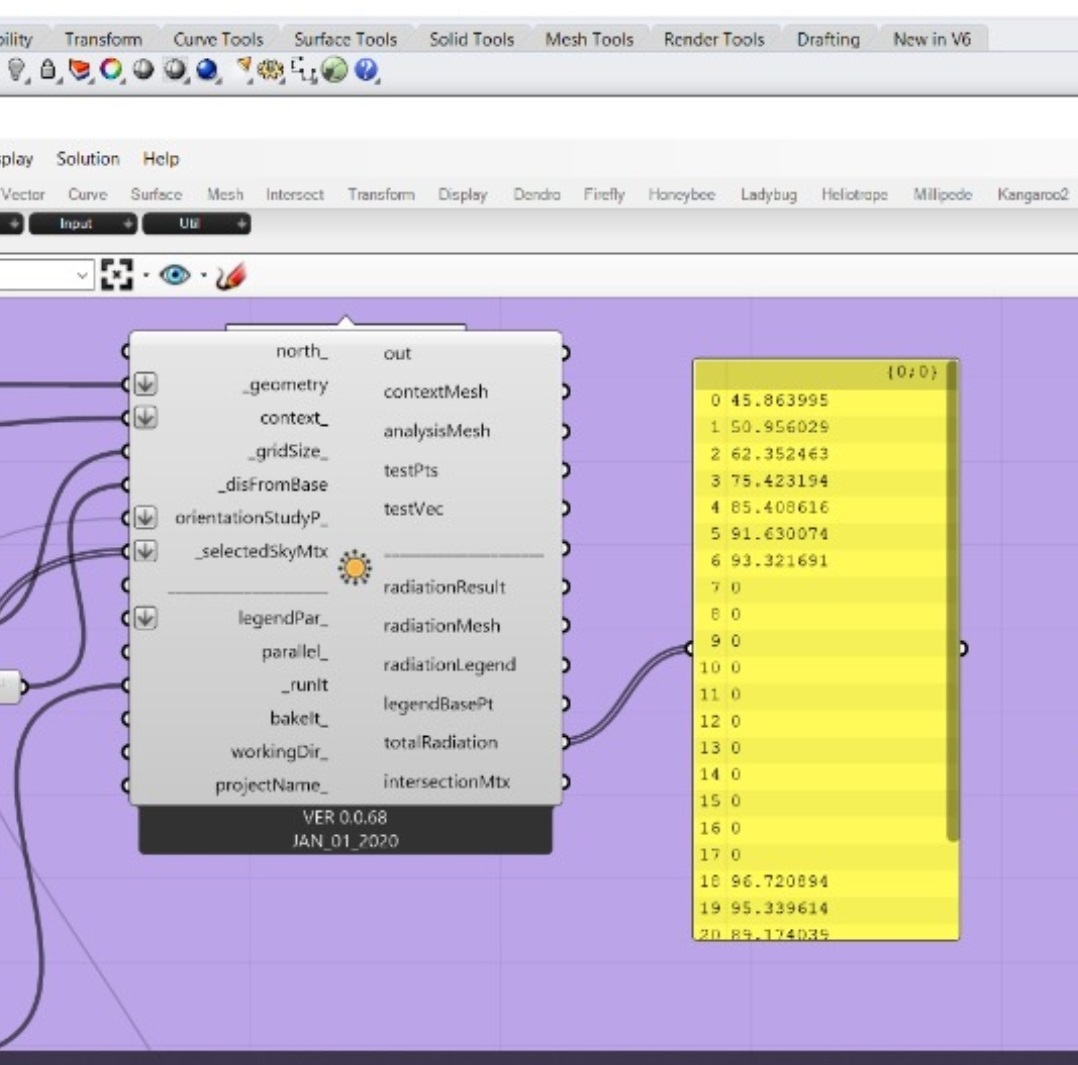The width and height of the screenshot is (1078, 1065).
Task: Click the totalRadiation output label
Action: (x=440, y=743)
